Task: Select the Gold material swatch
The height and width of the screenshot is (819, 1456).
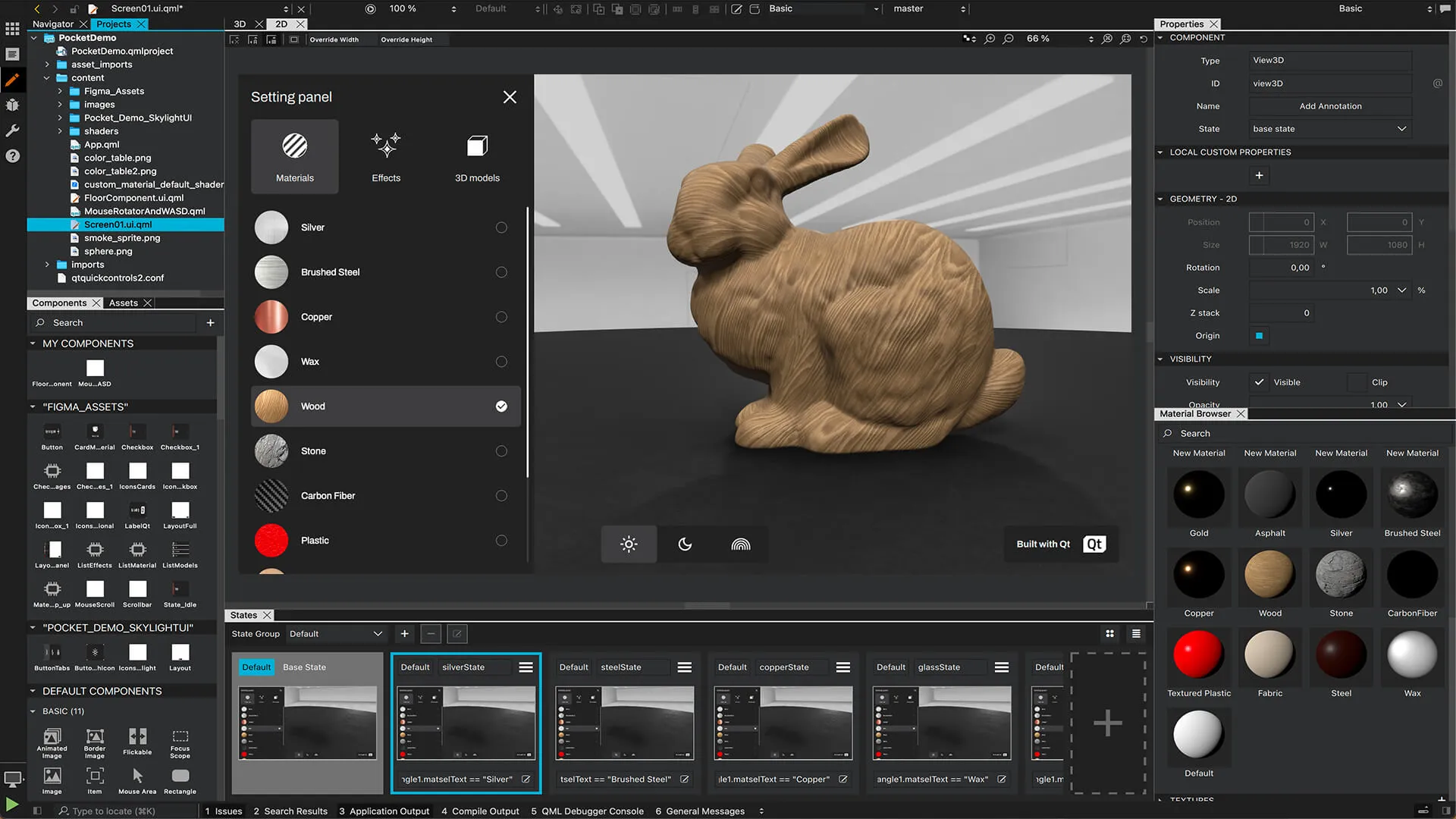Action: (x=1198, y=494)
